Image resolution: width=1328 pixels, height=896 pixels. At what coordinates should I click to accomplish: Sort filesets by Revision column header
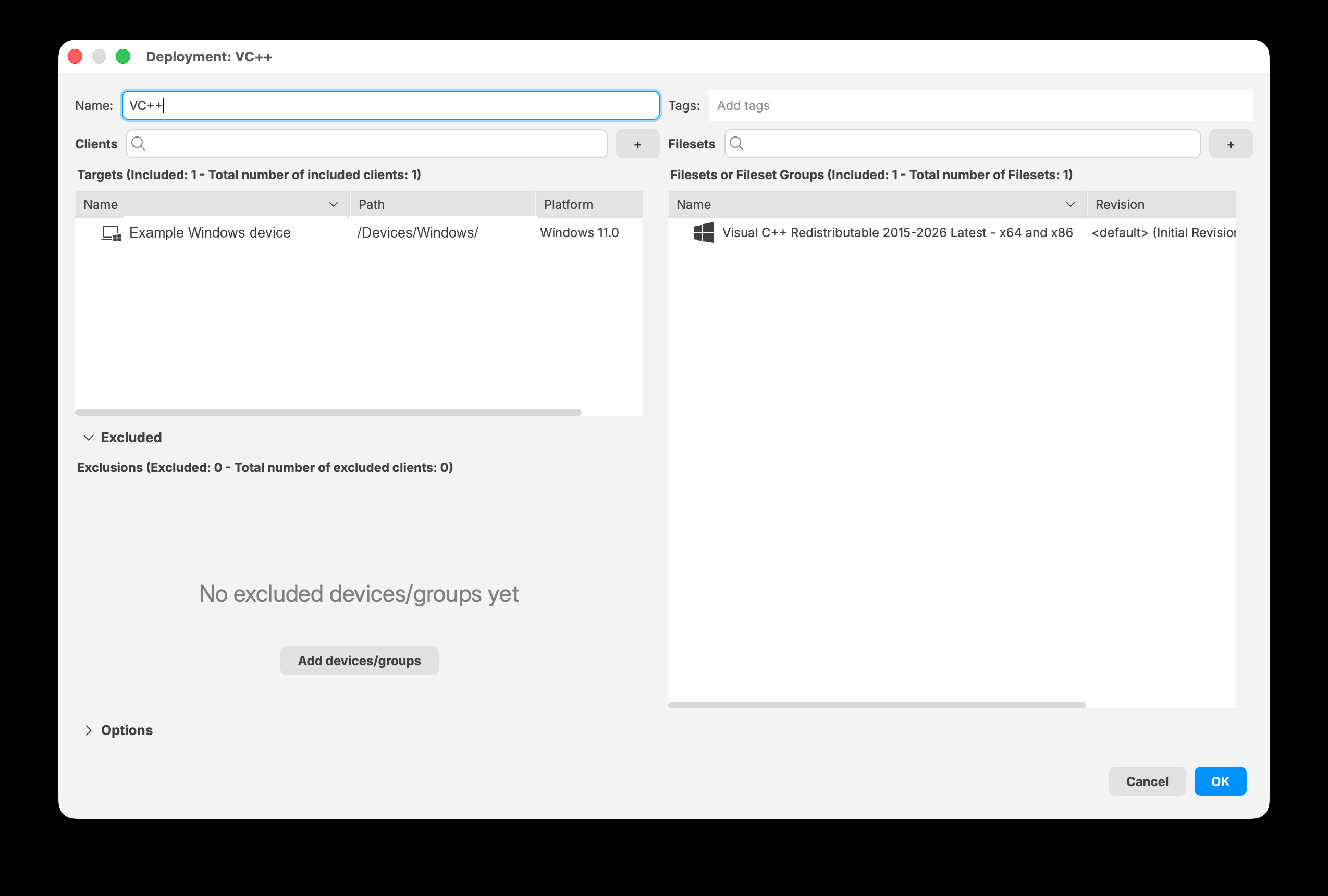pyautogui.click(x=1161, y=204)
